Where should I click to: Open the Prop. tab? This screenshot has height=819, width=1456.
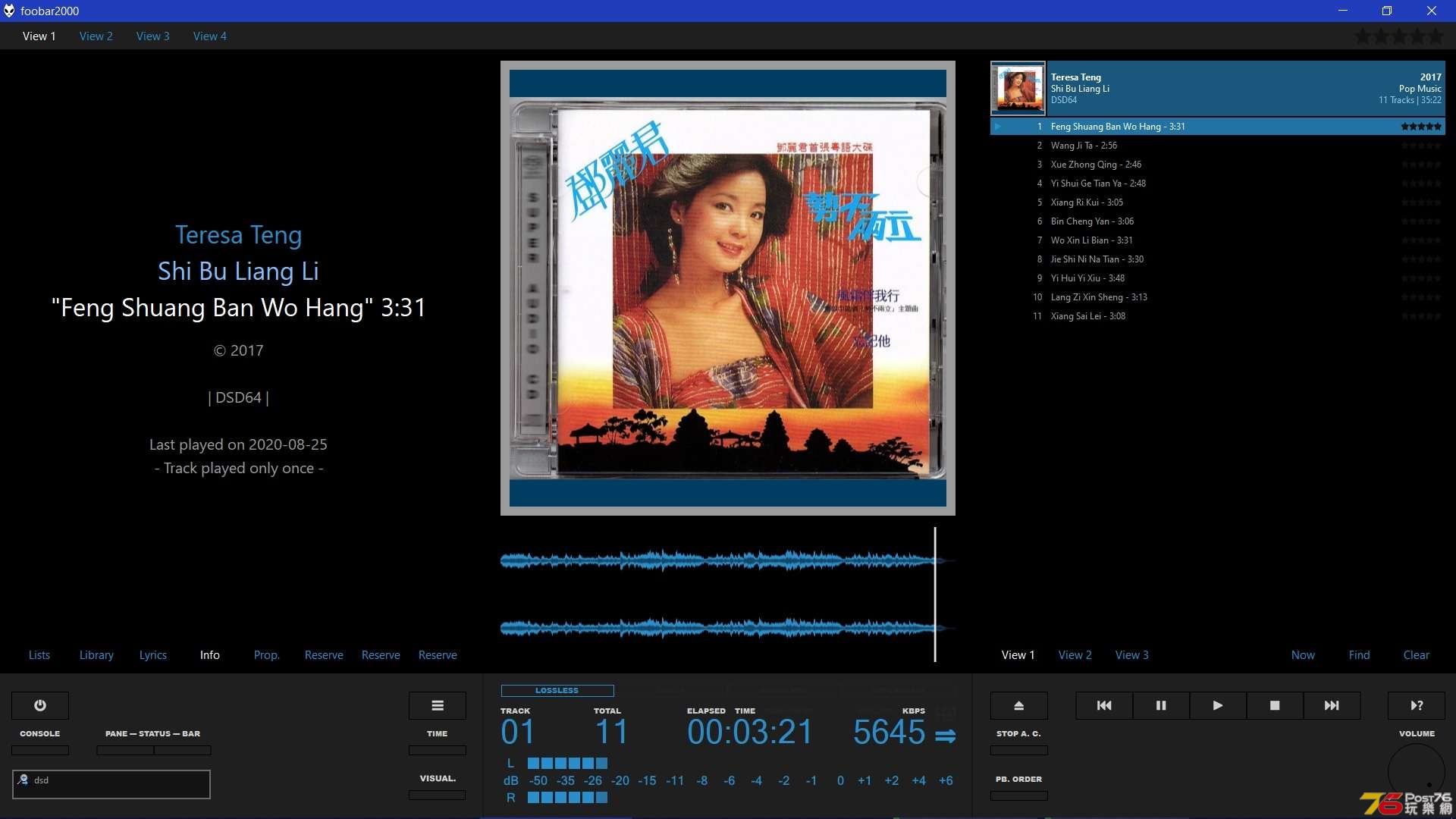pyautogui.click(x=267, y=654)
